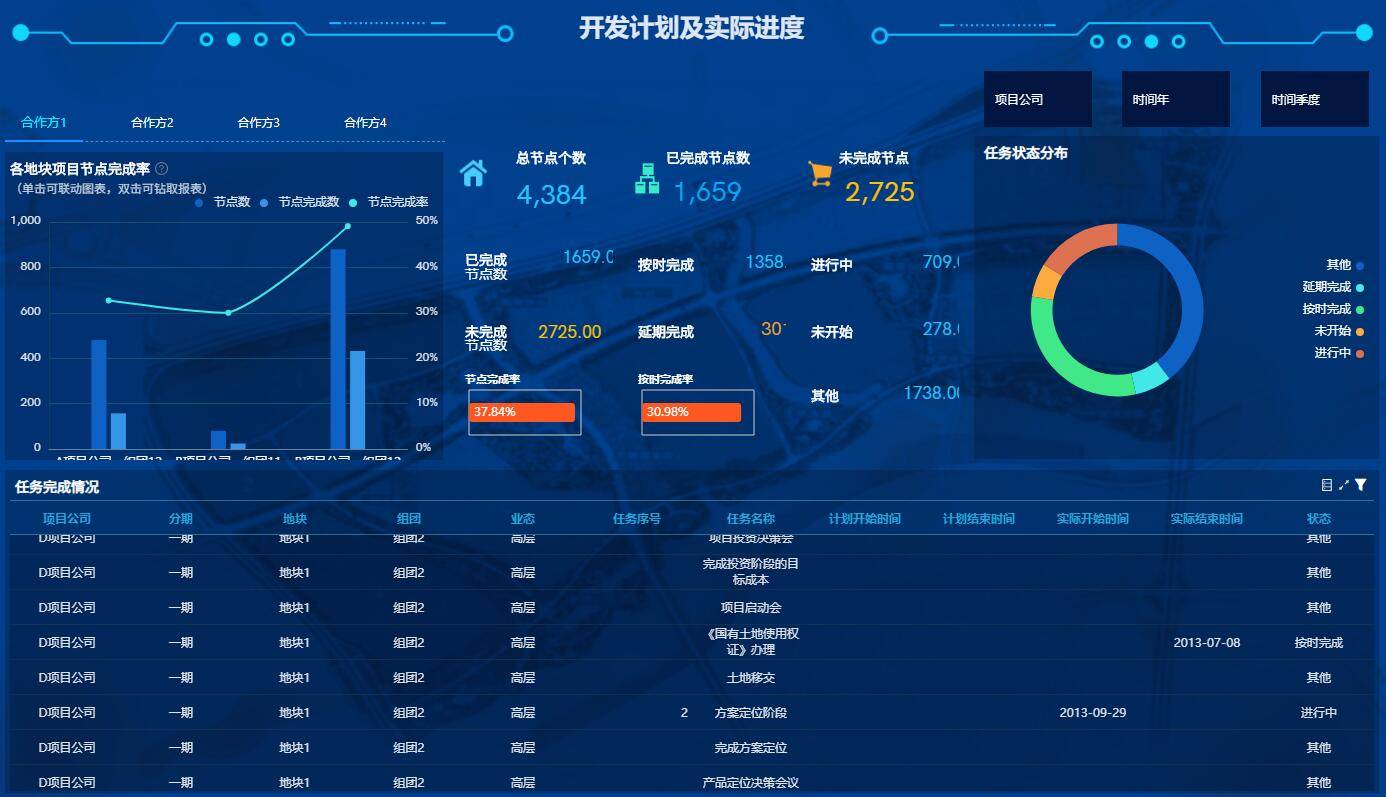
Task: Toggle the 节点完成率 legend line
Action: pos(389,202)
